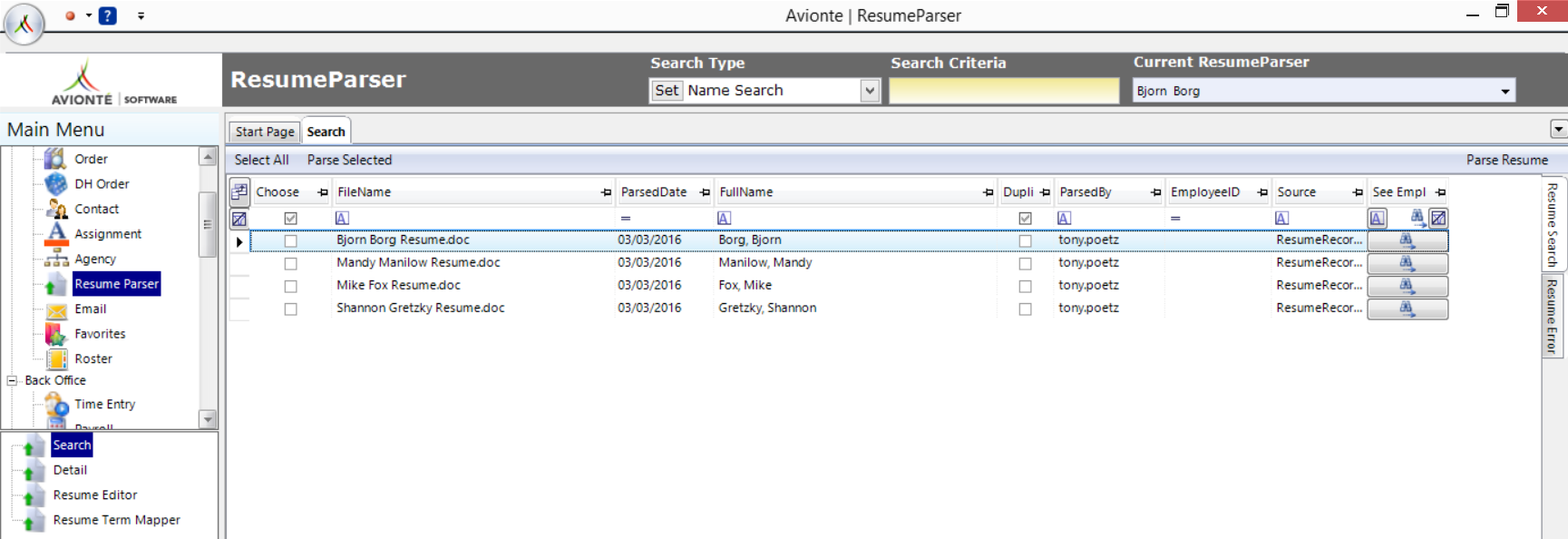Click FullName filter operand icon

coord(724,218)
